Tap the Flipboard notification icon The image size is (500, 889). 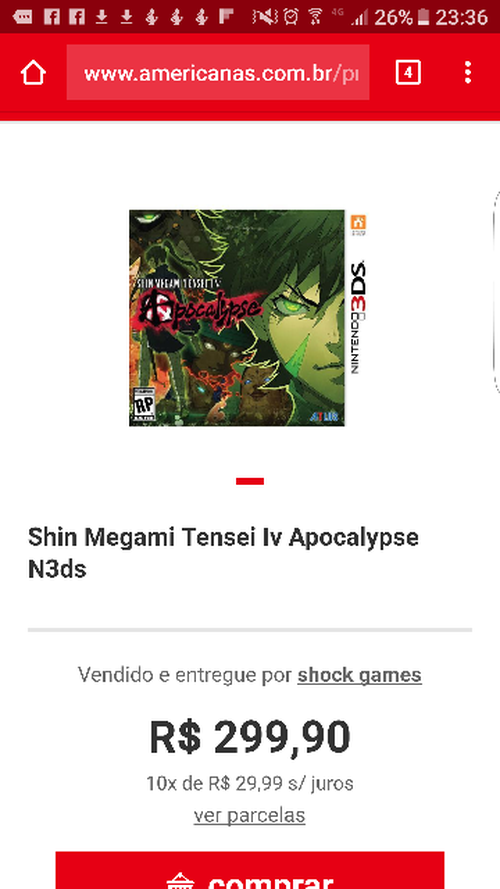227,17
